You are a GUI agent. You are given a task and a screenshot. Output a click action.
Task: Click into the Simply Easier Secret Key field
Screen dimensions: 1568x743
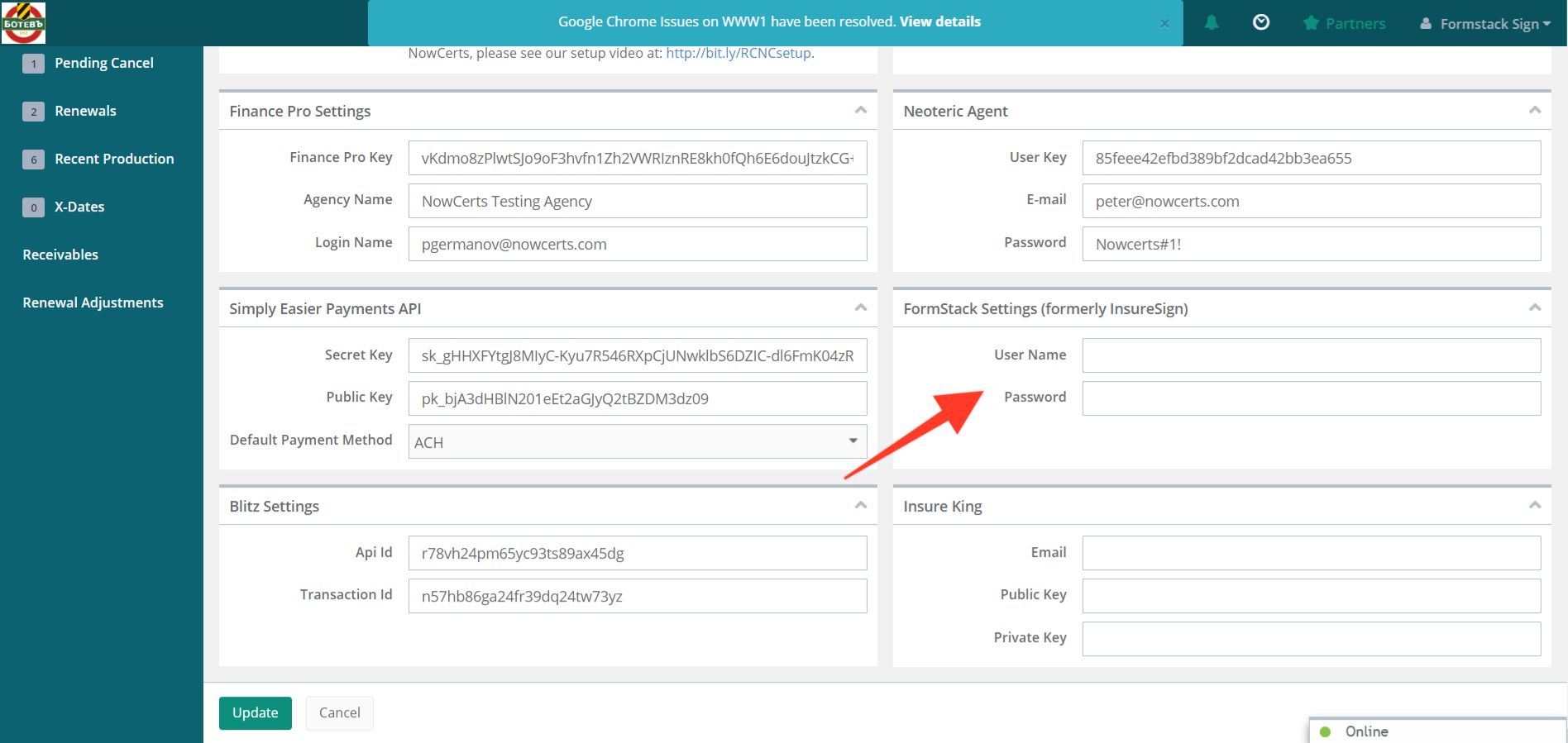(638, 355)
